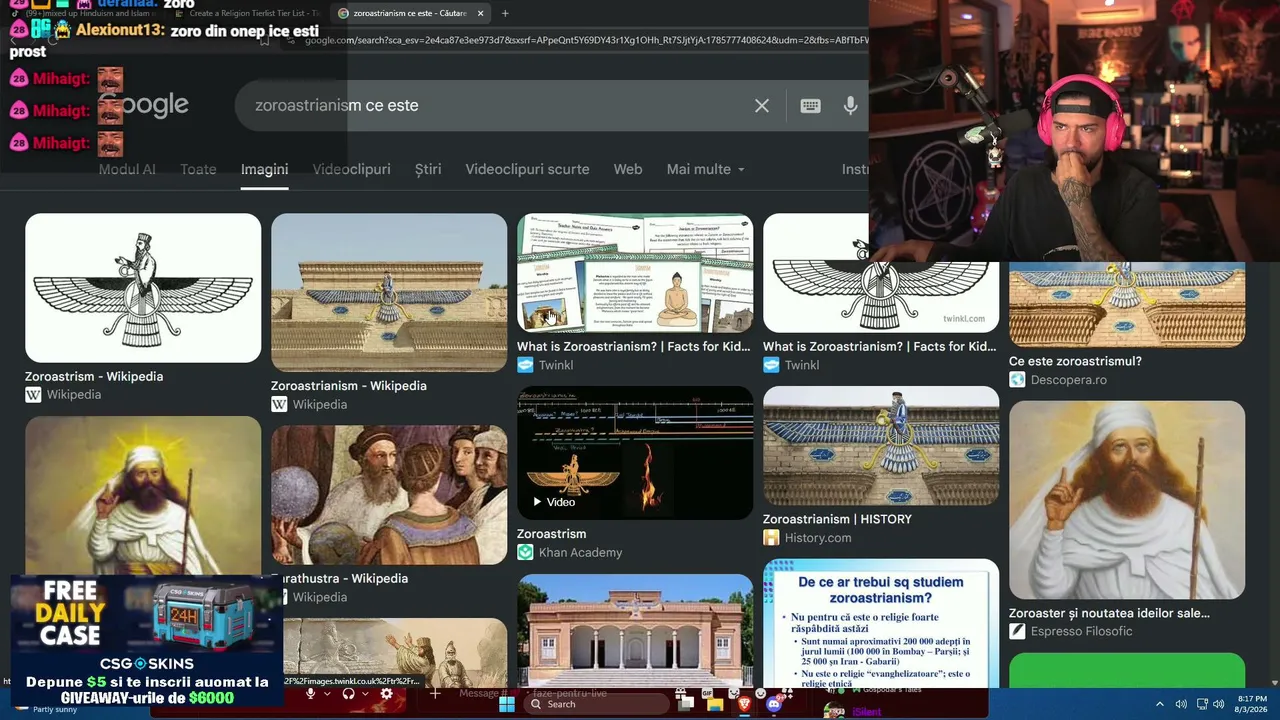Open File Explorer from the taskbar
The width and height of the screenshot is (1280, 720).
715,704
